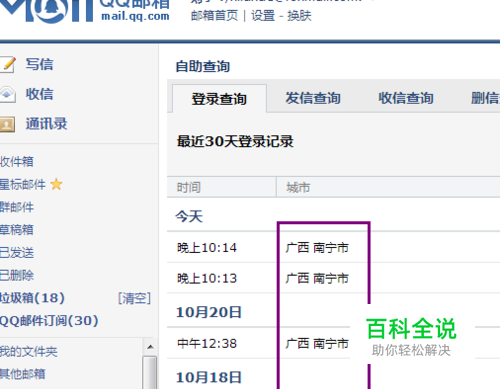Click 广西 南宁市 in the 10:13 row
Screen dimensions: 500x389
(317, 278)
